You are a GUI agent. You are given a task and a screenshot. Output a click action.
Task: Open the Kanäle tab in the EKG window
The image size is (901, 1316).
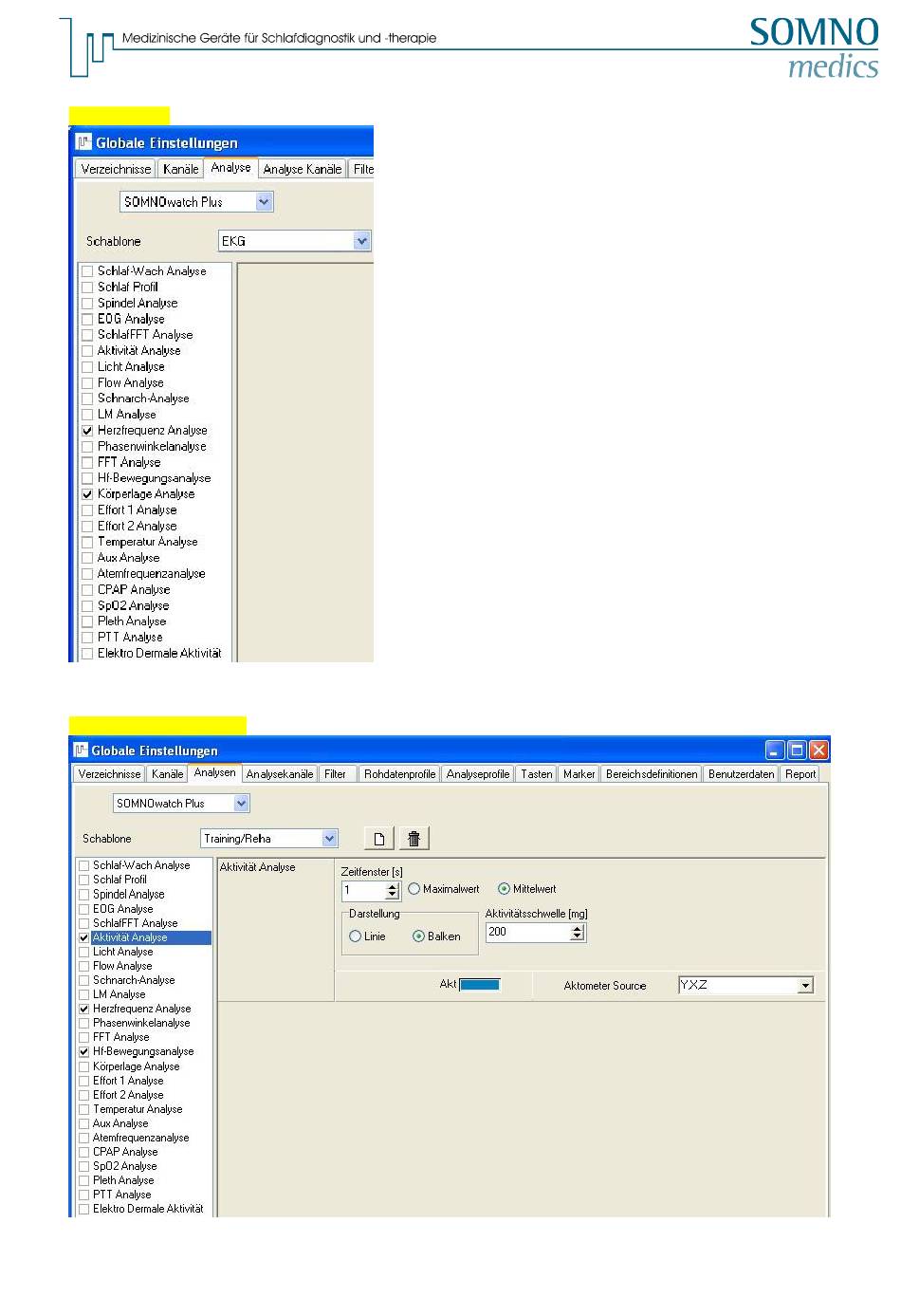click(180, 169)
